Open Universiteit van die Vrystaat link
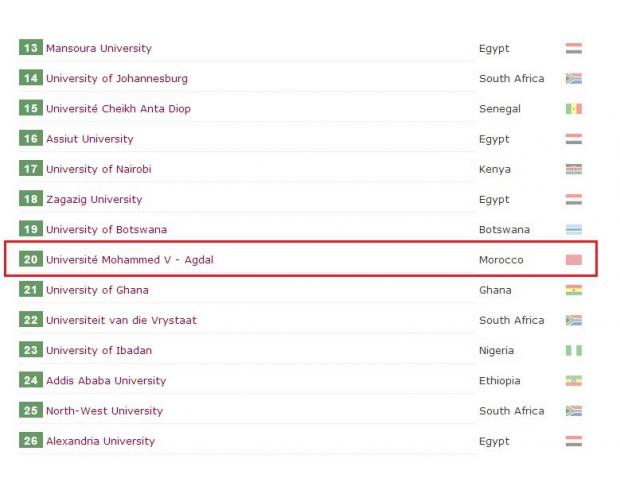620x490 pixels. click(x=121, y=320)
